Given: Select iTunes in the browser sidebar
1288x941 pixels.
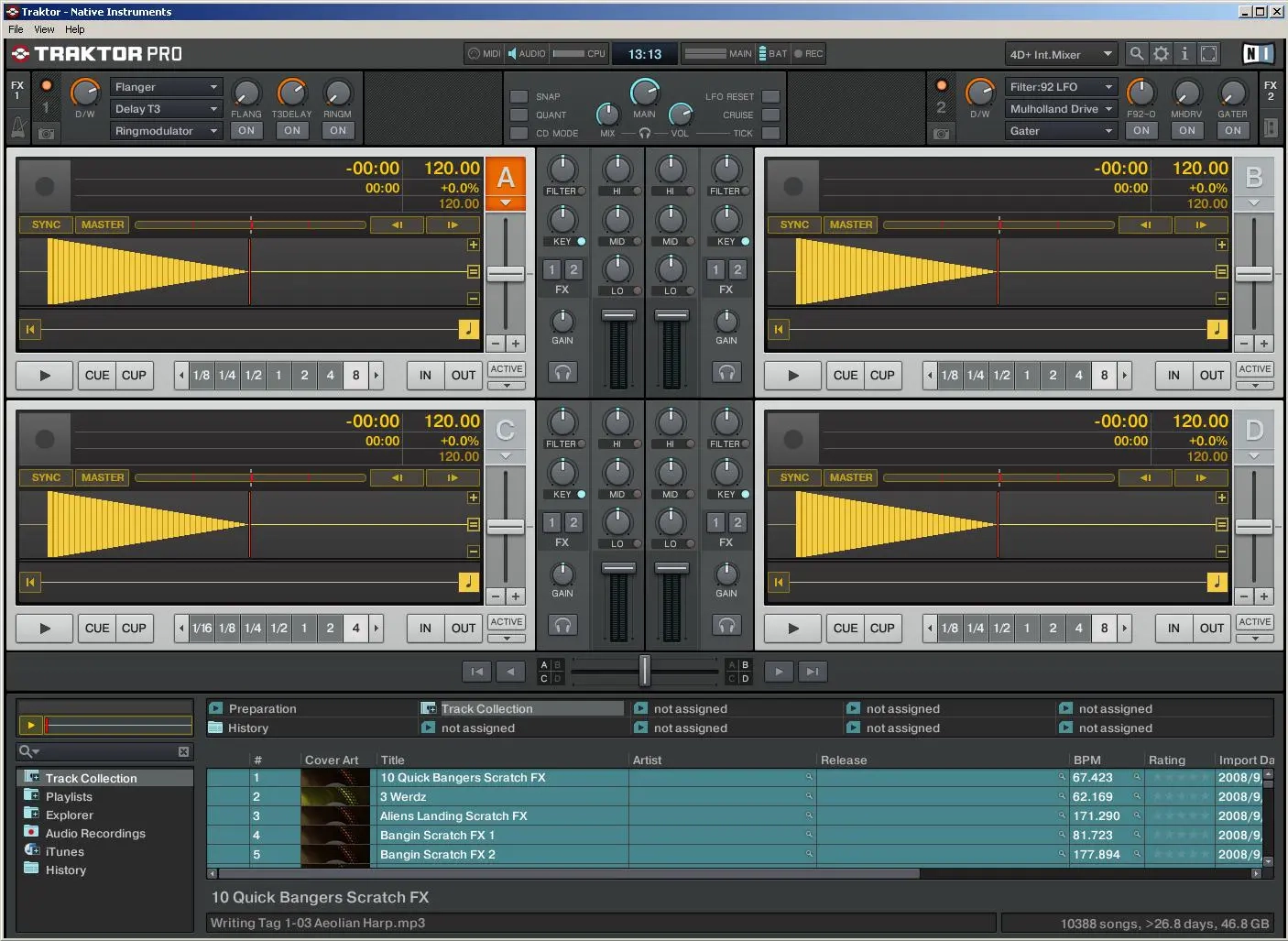Looking at the screenshot, I should (65, 851).
